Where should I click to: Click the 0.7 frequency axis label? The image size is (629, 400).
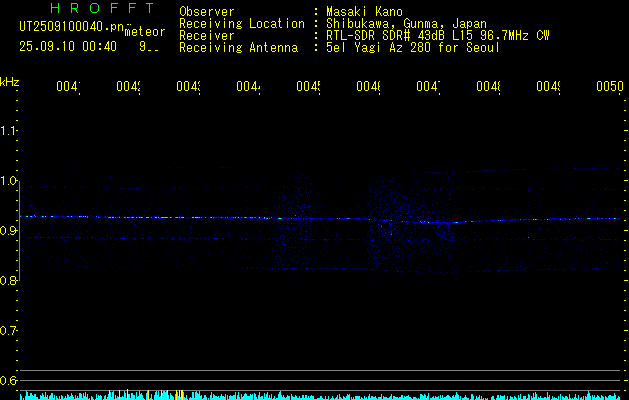tap(8, 331)
